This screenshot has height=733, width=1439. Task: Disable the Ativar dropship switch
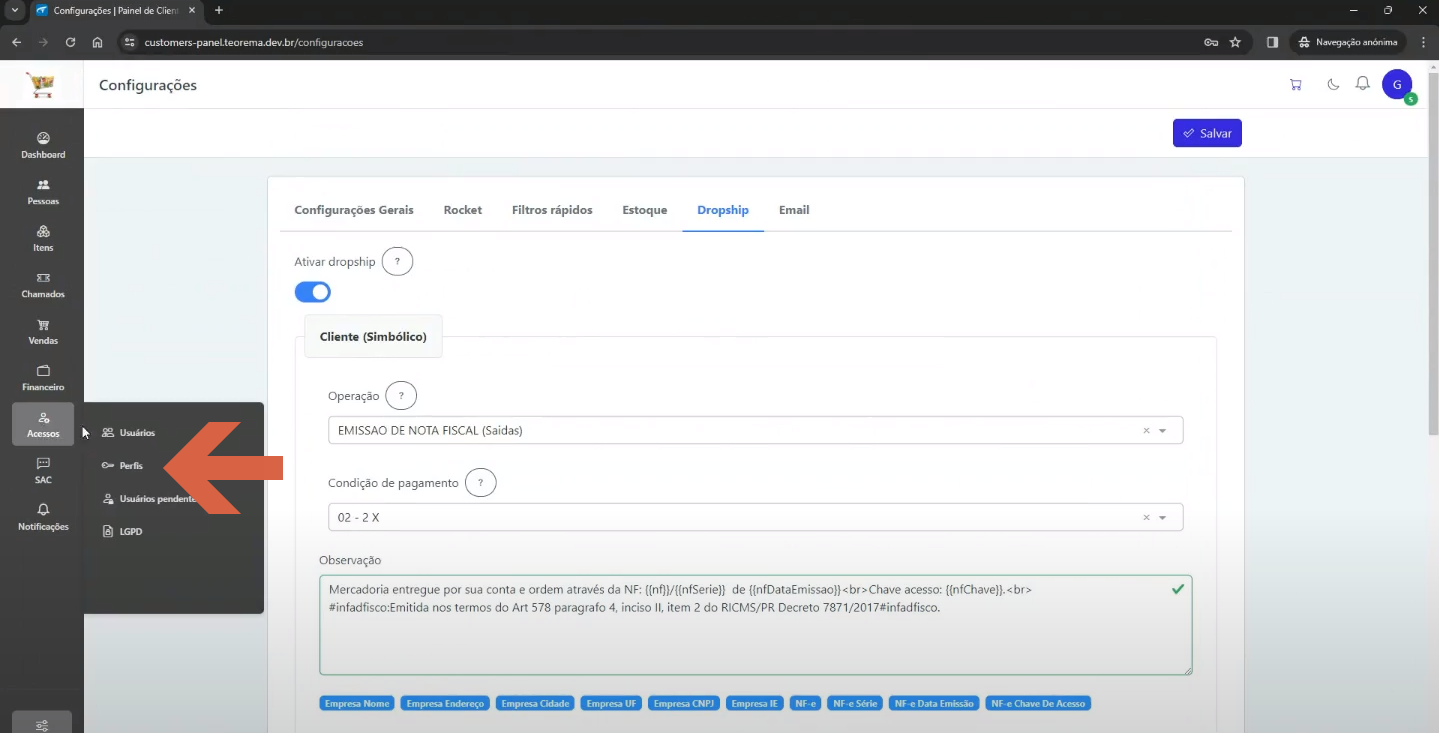[x=312, y=292]
